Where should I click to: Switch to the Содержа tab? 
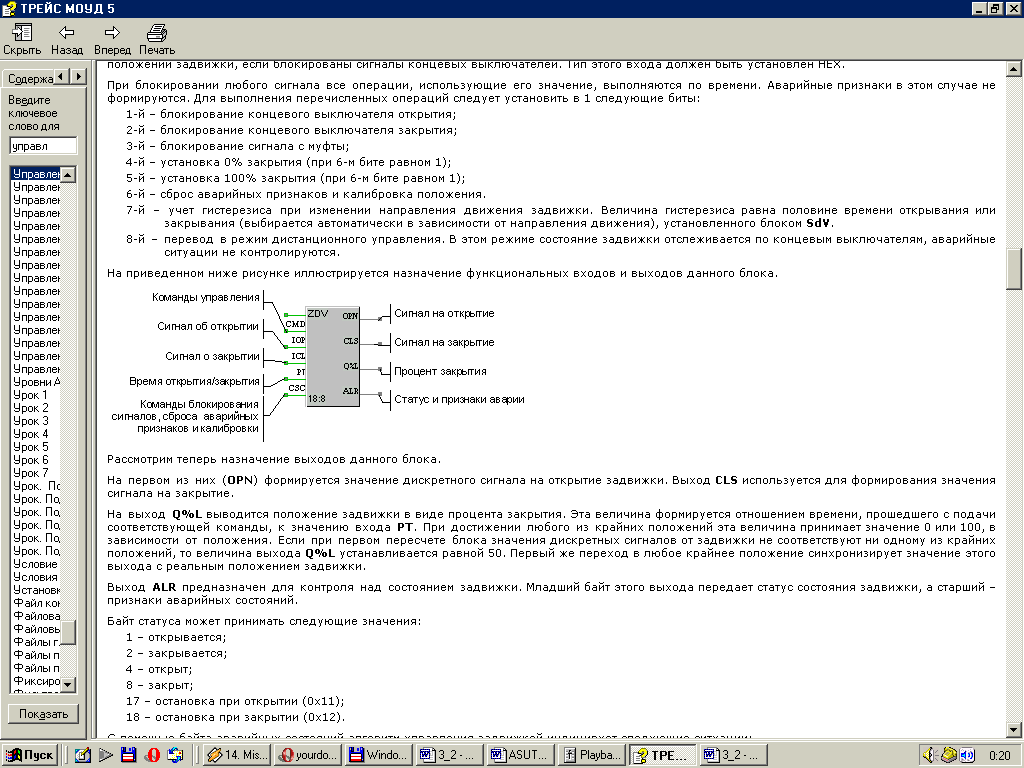(x=29, y=78)
